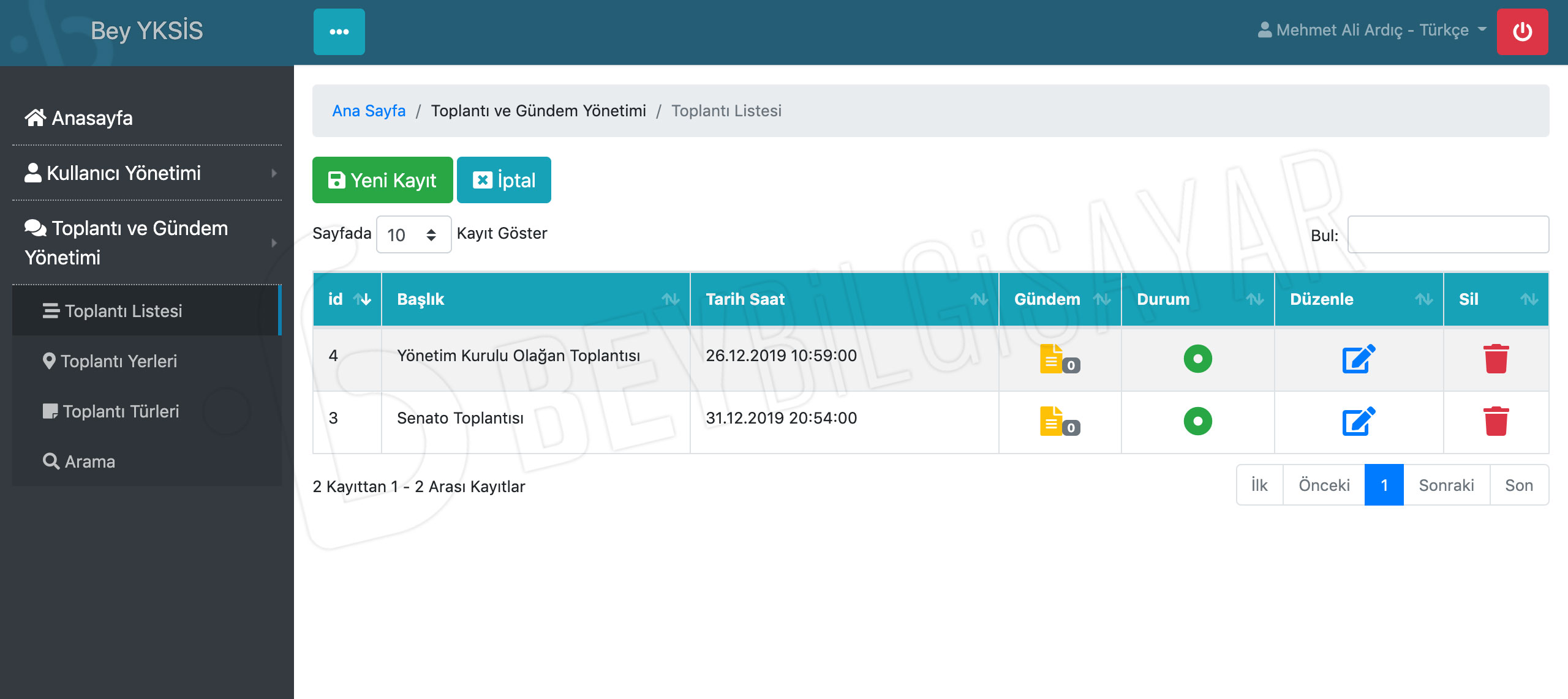Open agenda icon for Yönetim Kurulu Olağan Toplantısı

point(1052,359)
